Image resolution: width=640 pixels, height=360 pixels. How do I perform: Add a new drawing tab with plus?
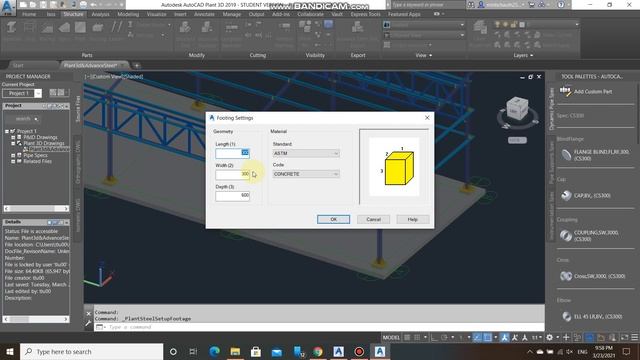[137, 65]
